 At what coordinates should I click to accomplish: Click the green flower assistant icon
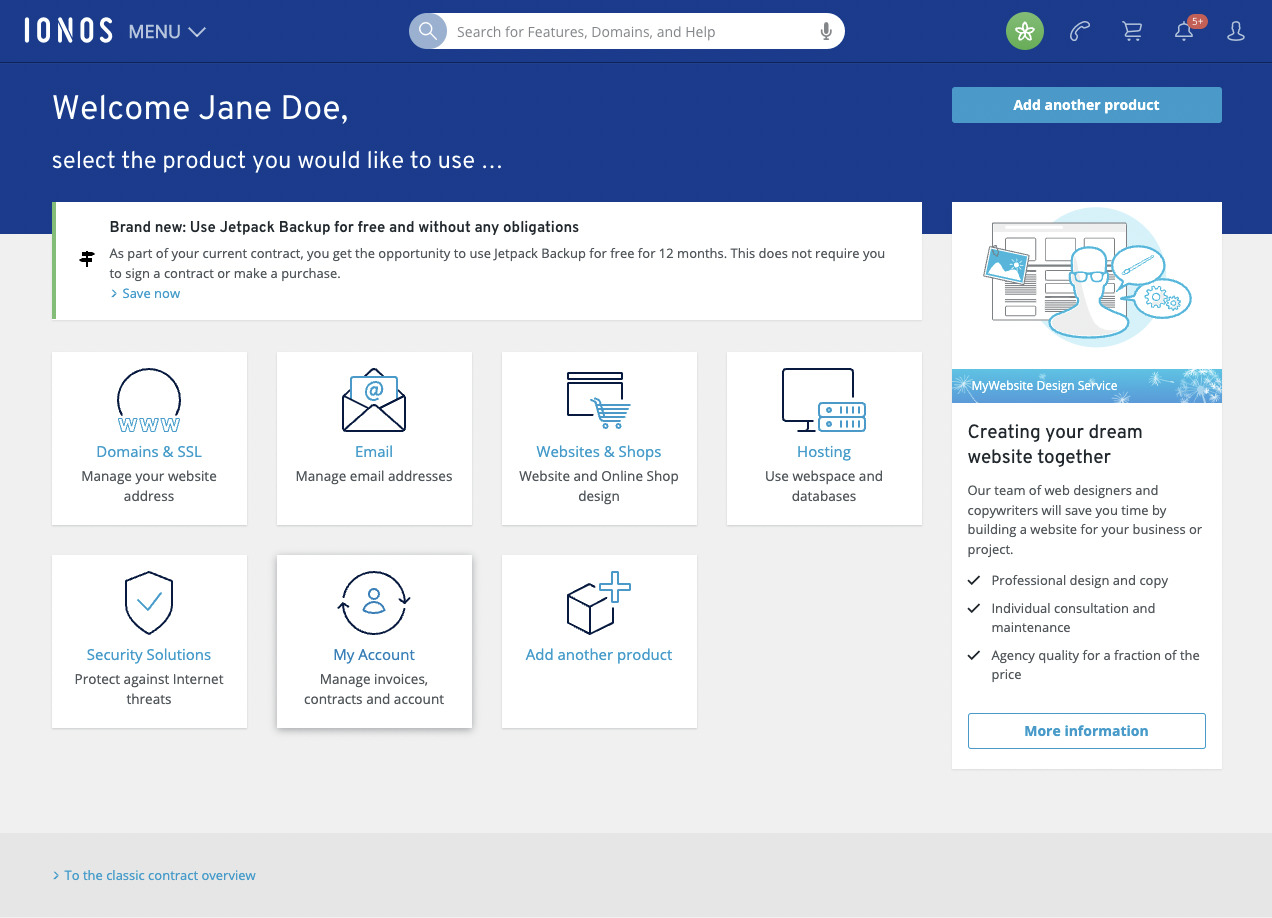[x=1024, y=31]
